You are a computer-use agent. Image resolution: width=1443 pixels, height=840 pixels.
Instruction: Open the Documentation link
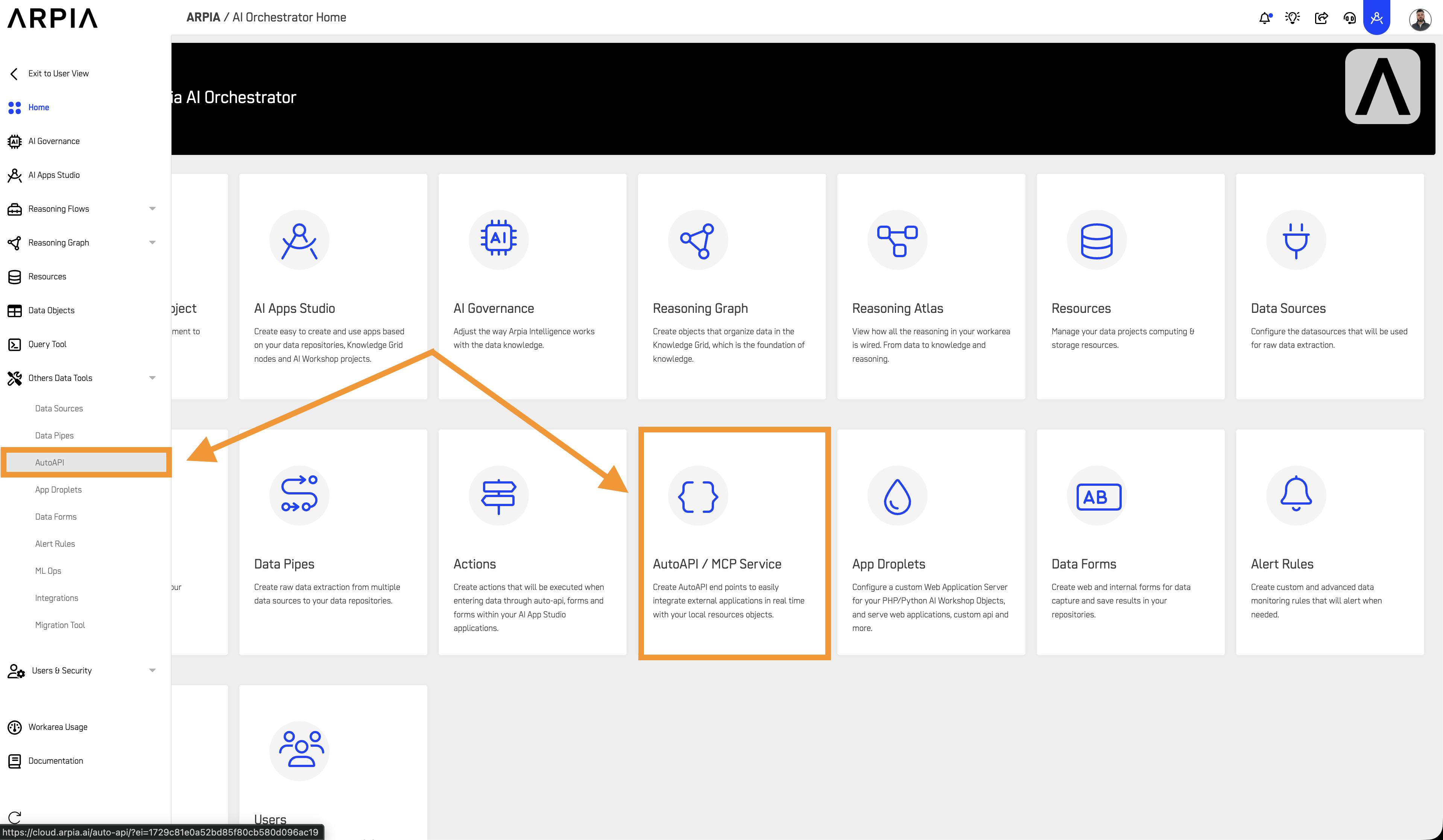coord(56,760)
